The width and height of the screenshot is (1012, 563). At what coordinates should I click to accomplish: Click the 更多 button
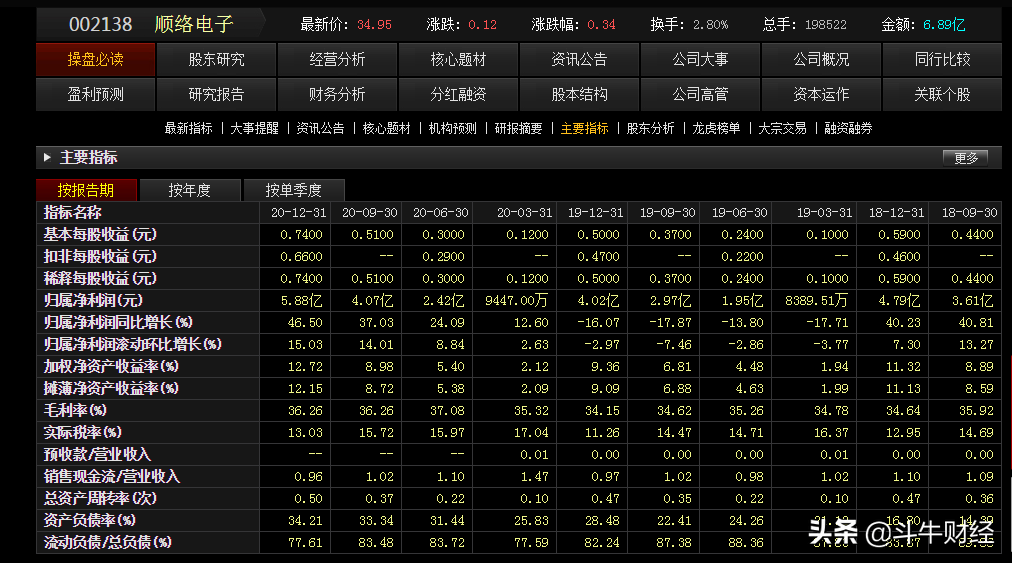click(966, 158)
